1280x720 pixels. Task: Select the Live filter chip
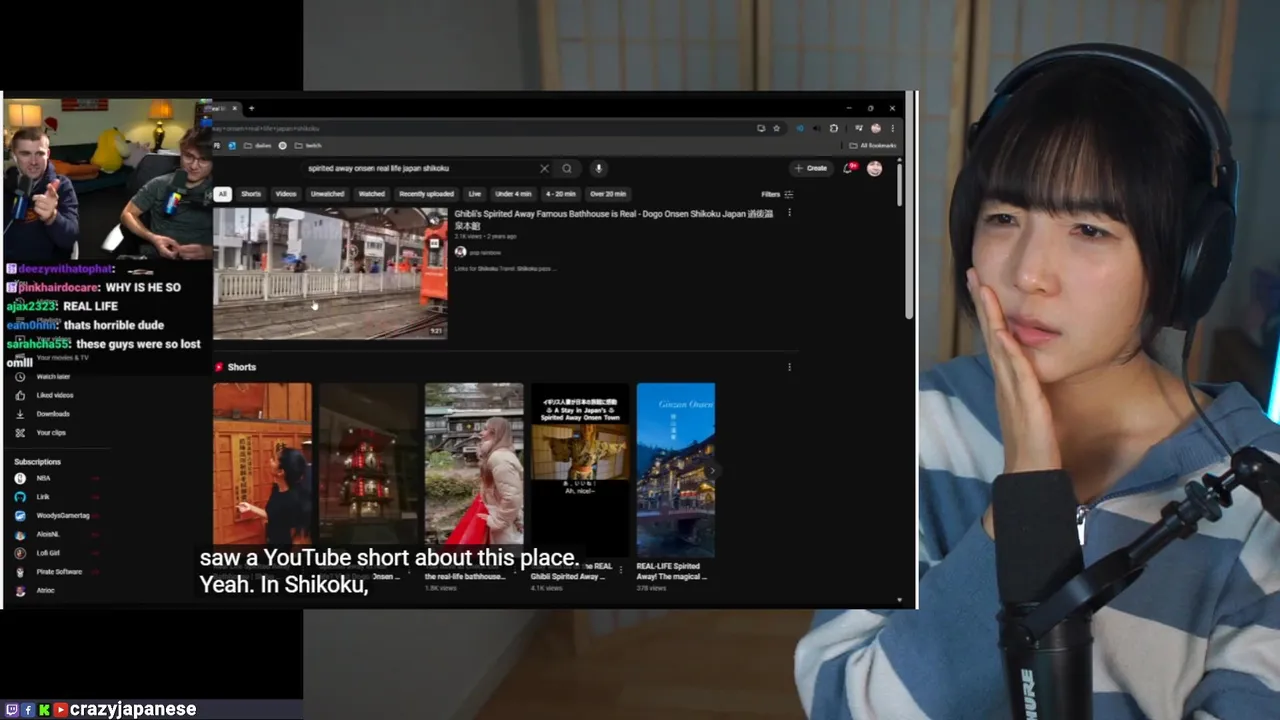click(474, 194)
